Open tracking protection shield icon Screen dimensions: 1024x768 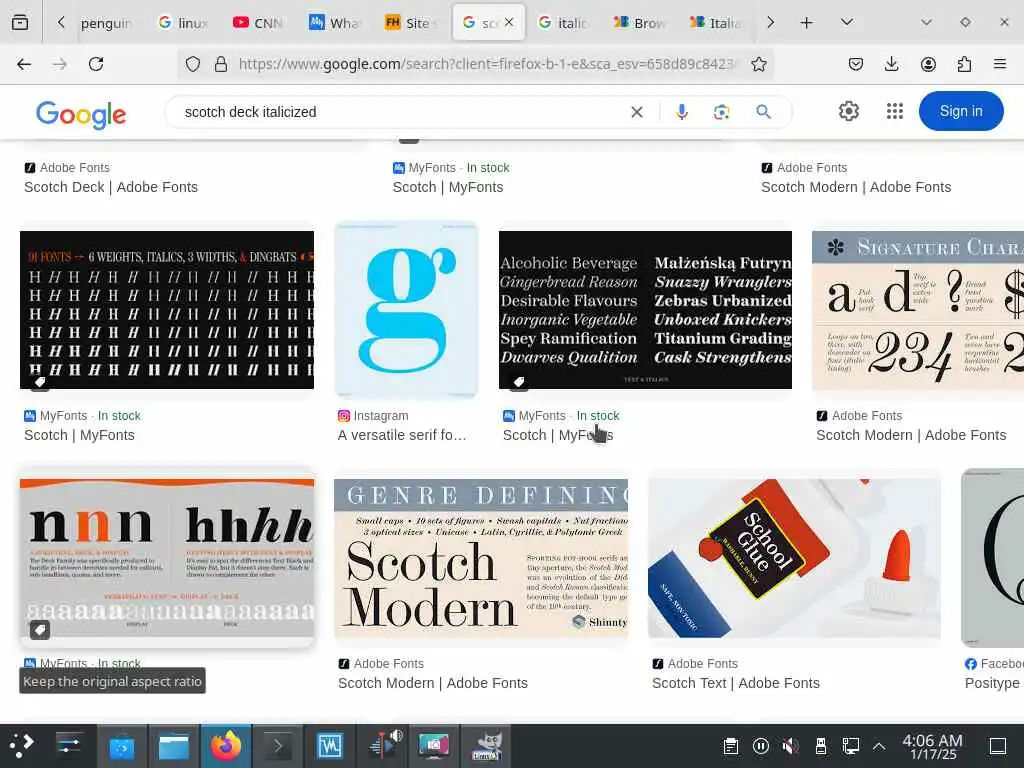[x=193, y=64]
